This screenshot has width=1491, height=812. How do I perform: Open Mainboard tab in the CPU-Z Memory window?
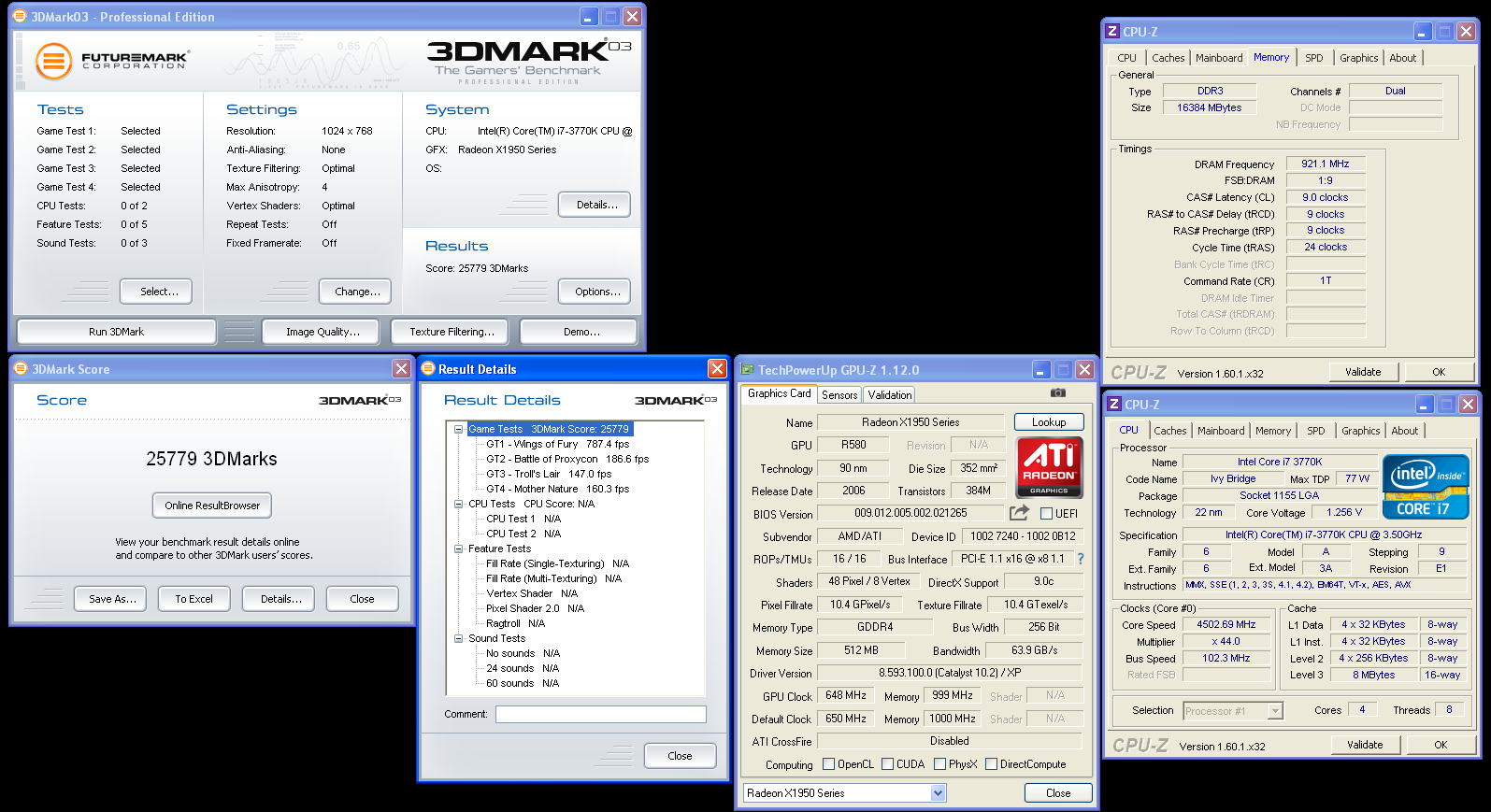(1219, 58)
